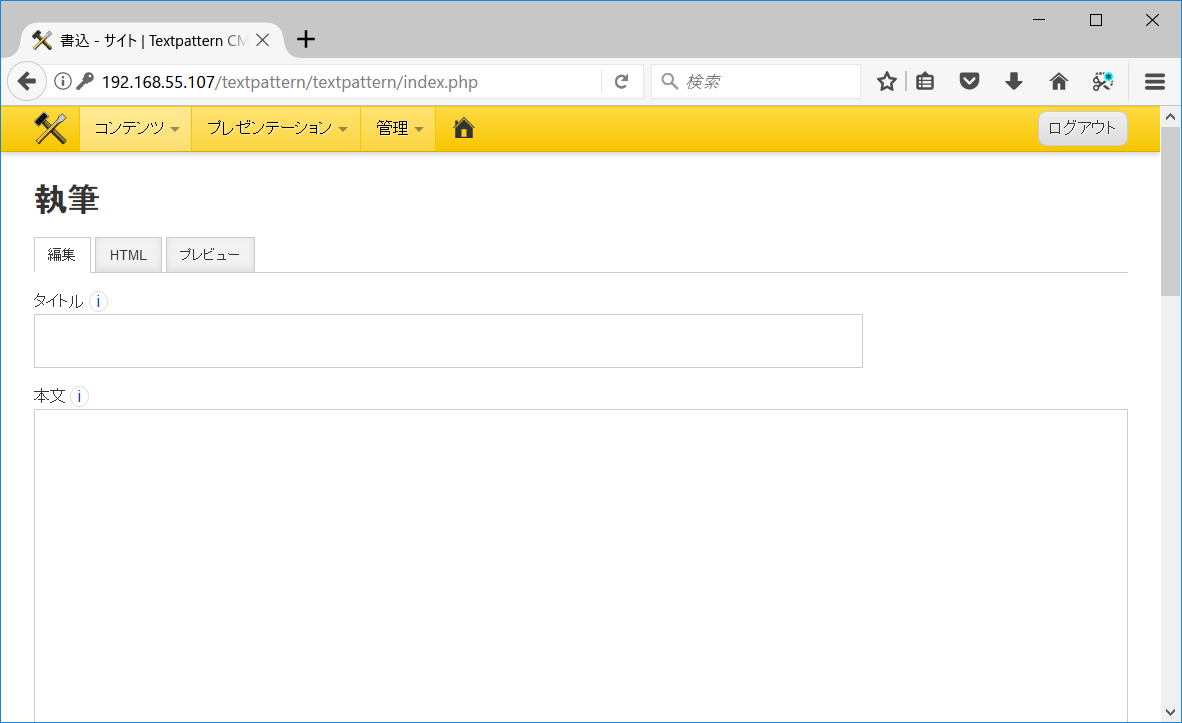Select the 編集 tab
Viewport: 1182px width, 723px height.
coord(62,254)
